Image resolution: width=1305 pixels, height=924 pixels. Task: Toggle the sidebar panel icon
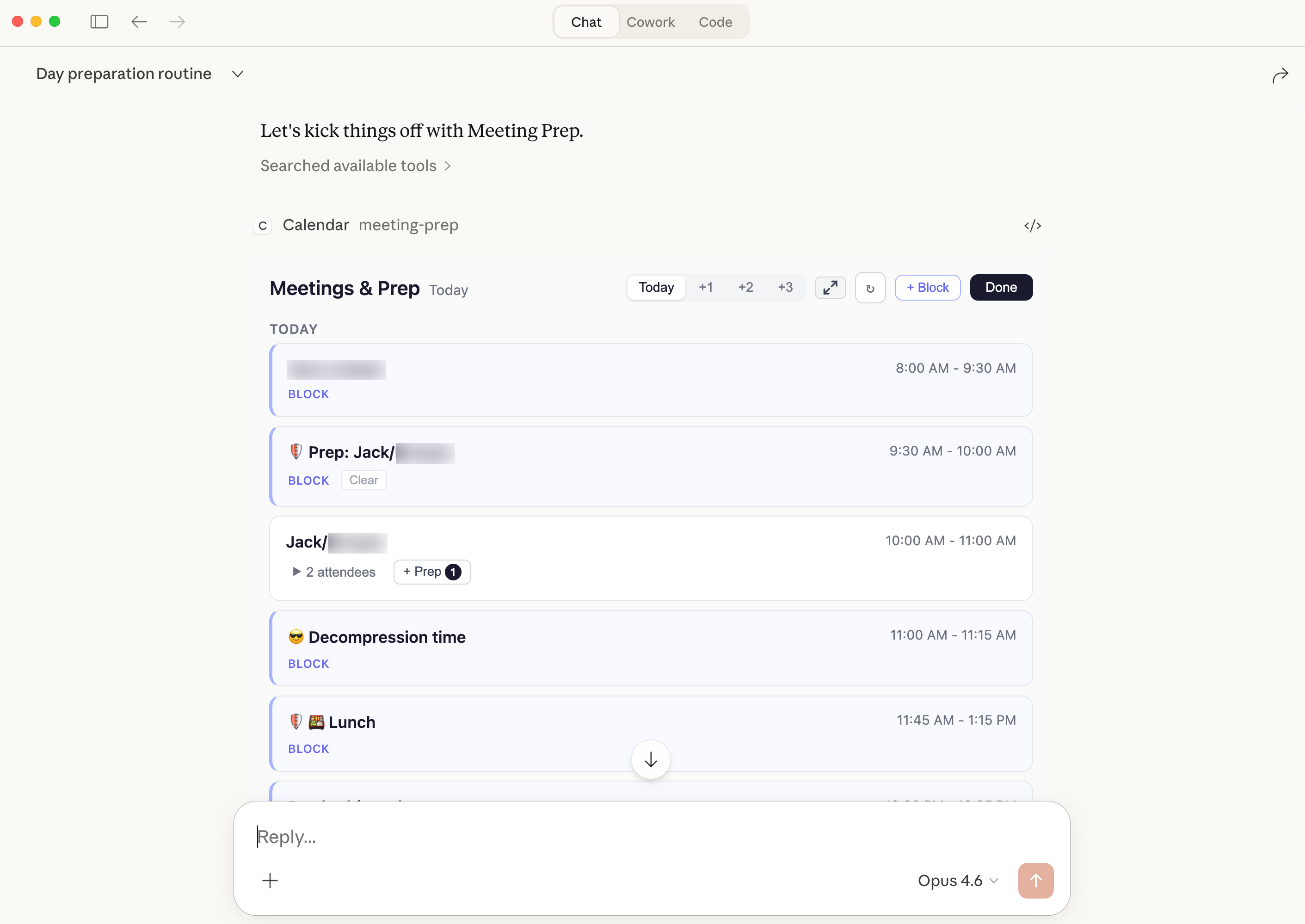(99, 22)
